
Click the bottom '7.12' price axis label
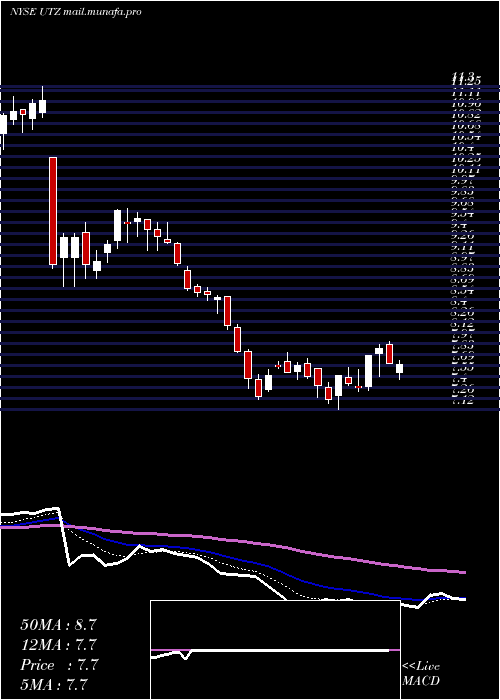465,401
